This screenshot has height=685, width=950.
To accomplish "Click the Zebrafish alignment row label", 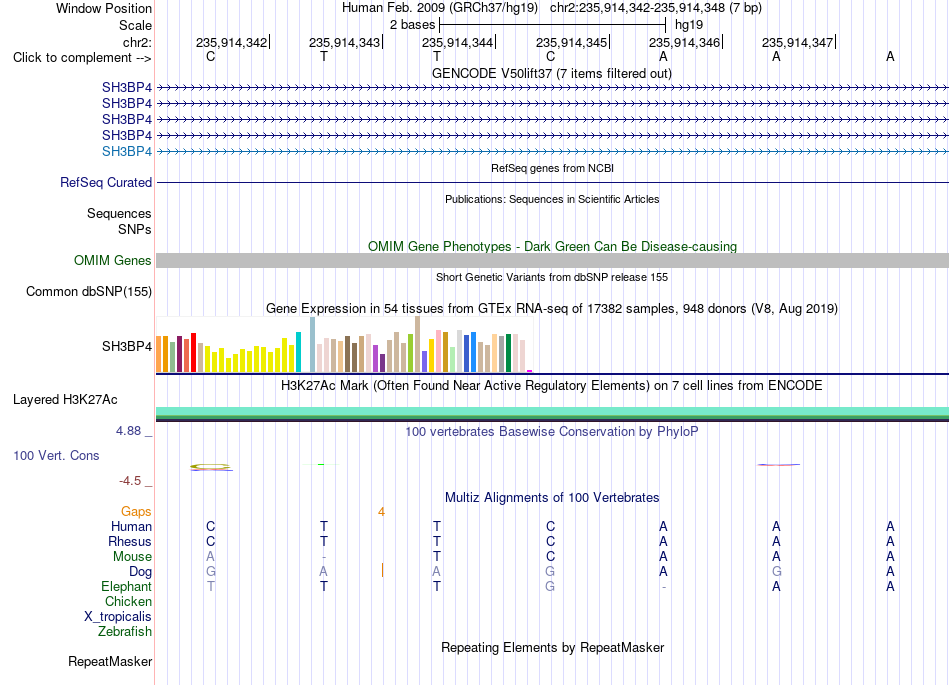I will tap(125, 632).
